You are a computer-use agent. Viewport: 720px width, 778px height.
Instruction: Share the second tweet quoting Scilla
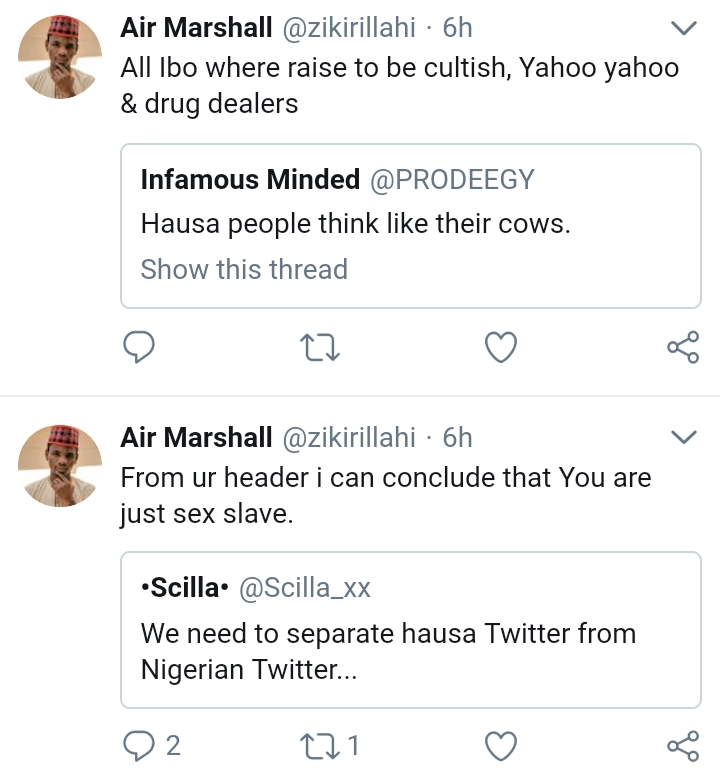tap(682, 745)
